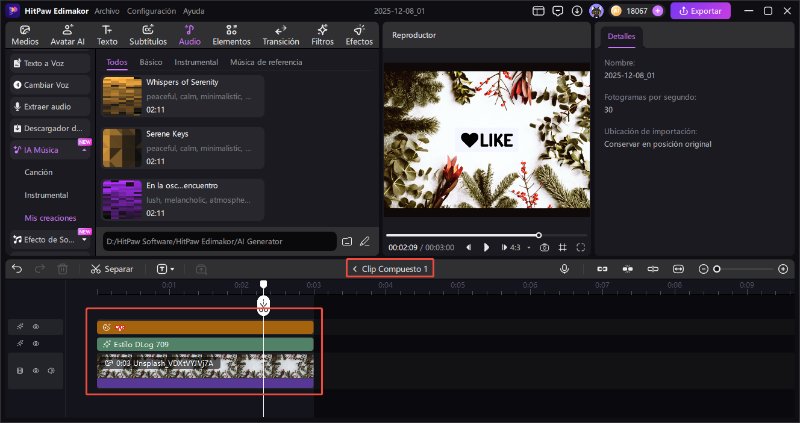The width and height of the screenshot is (800, 423).
Task: Select the Todos audio tab
Action: point(117,62)
